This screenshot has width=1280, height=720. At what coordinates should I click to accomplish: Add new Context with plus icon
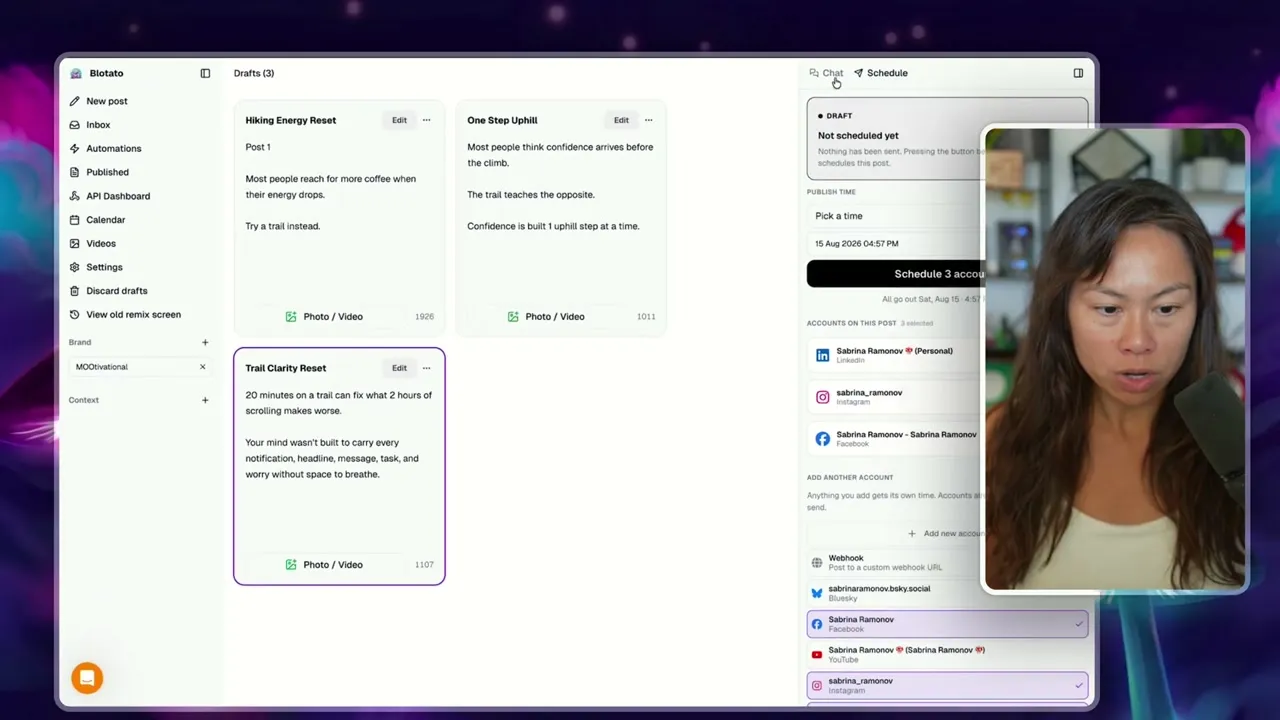[205, 400]
